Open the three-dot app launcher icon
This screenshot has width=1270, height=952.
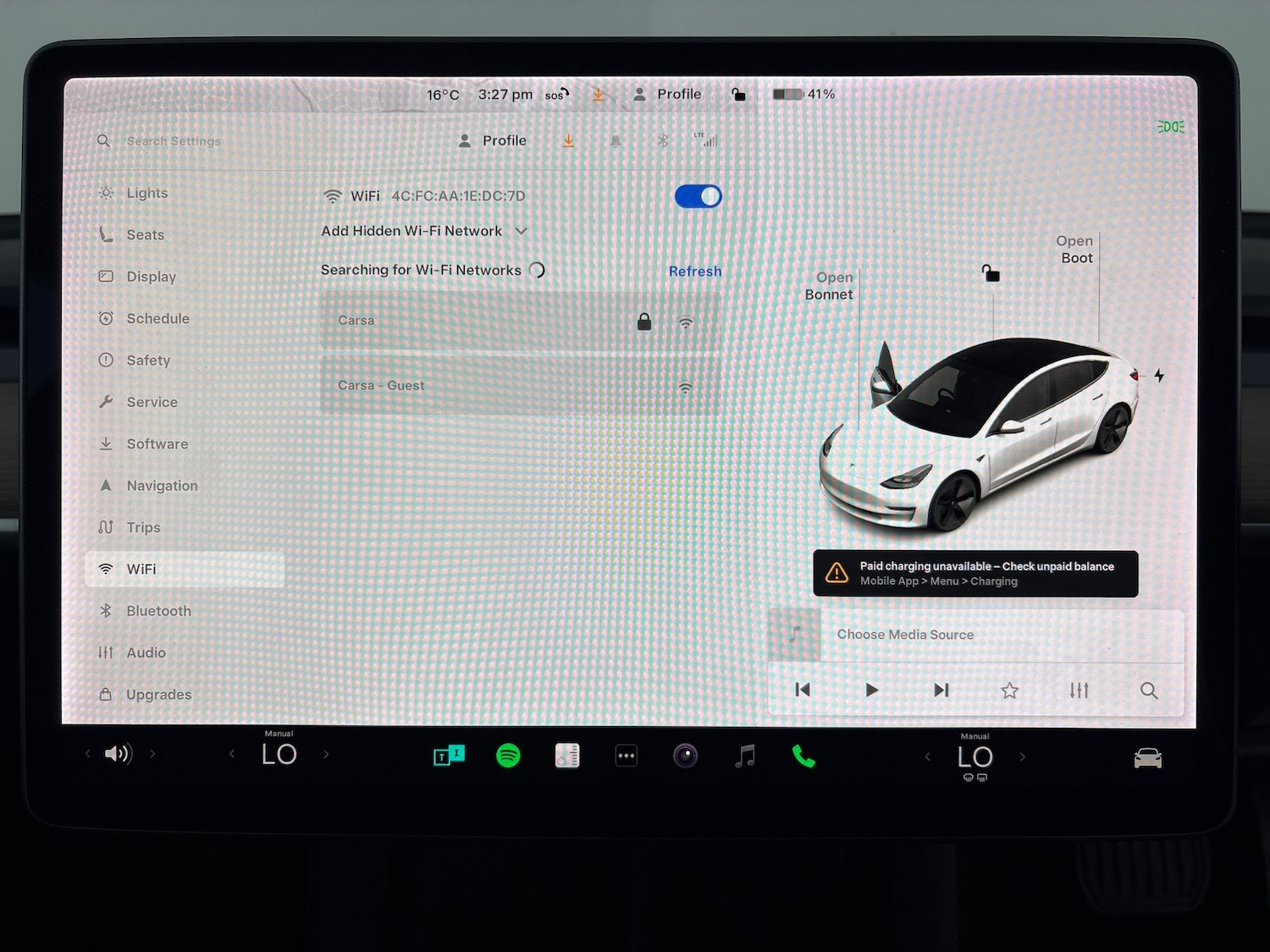click(626, 756)
